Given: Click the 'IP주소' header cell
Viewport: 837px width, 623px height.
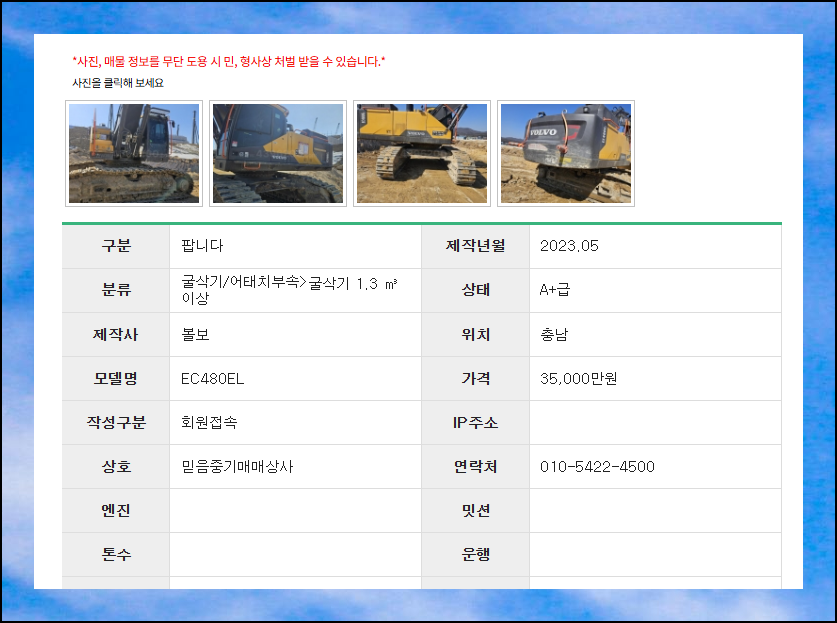Looking at the screenshot, I should pyautogui.click(x=476, y=423).
